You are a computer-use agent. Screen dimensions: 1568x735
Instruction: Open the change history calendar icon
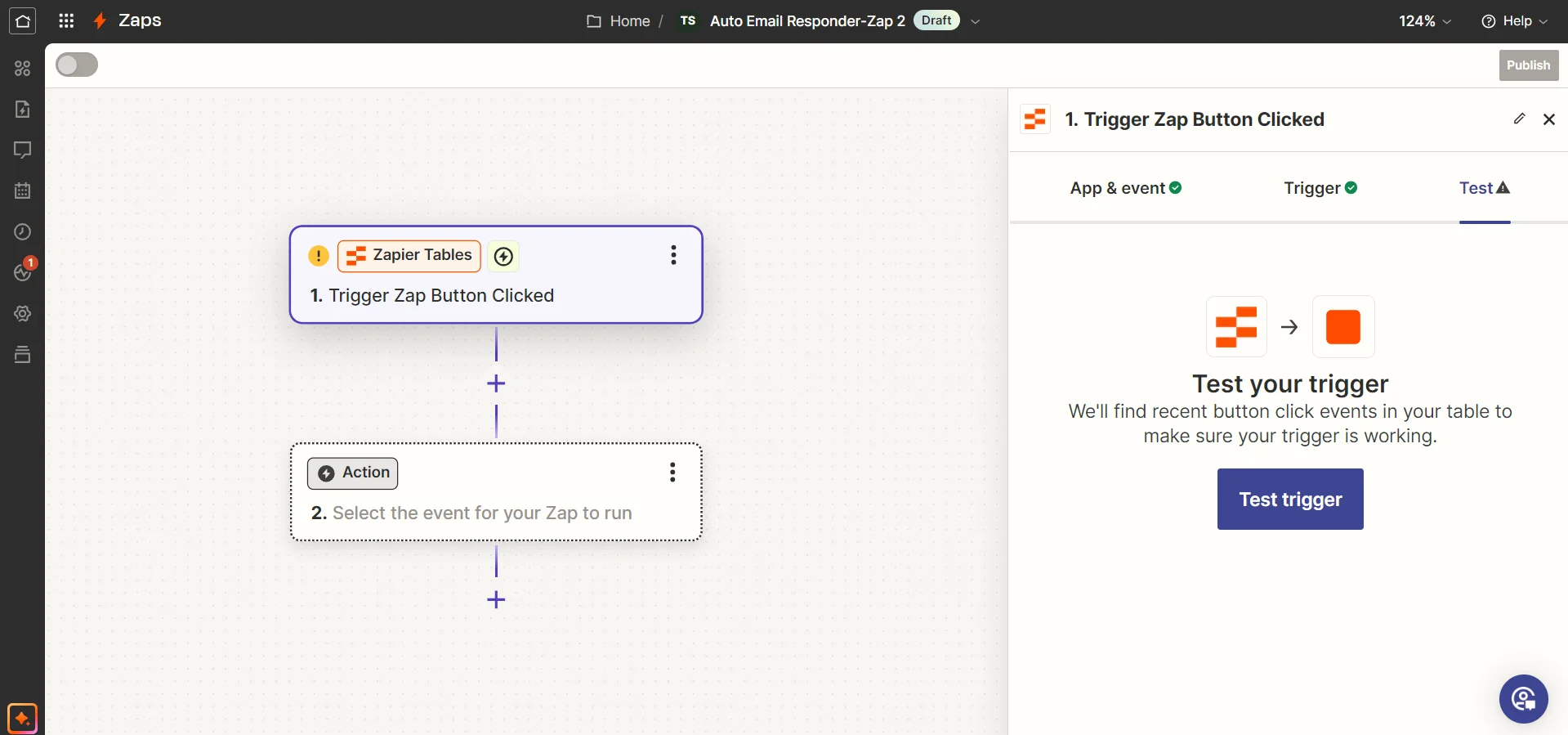[22, 191]
